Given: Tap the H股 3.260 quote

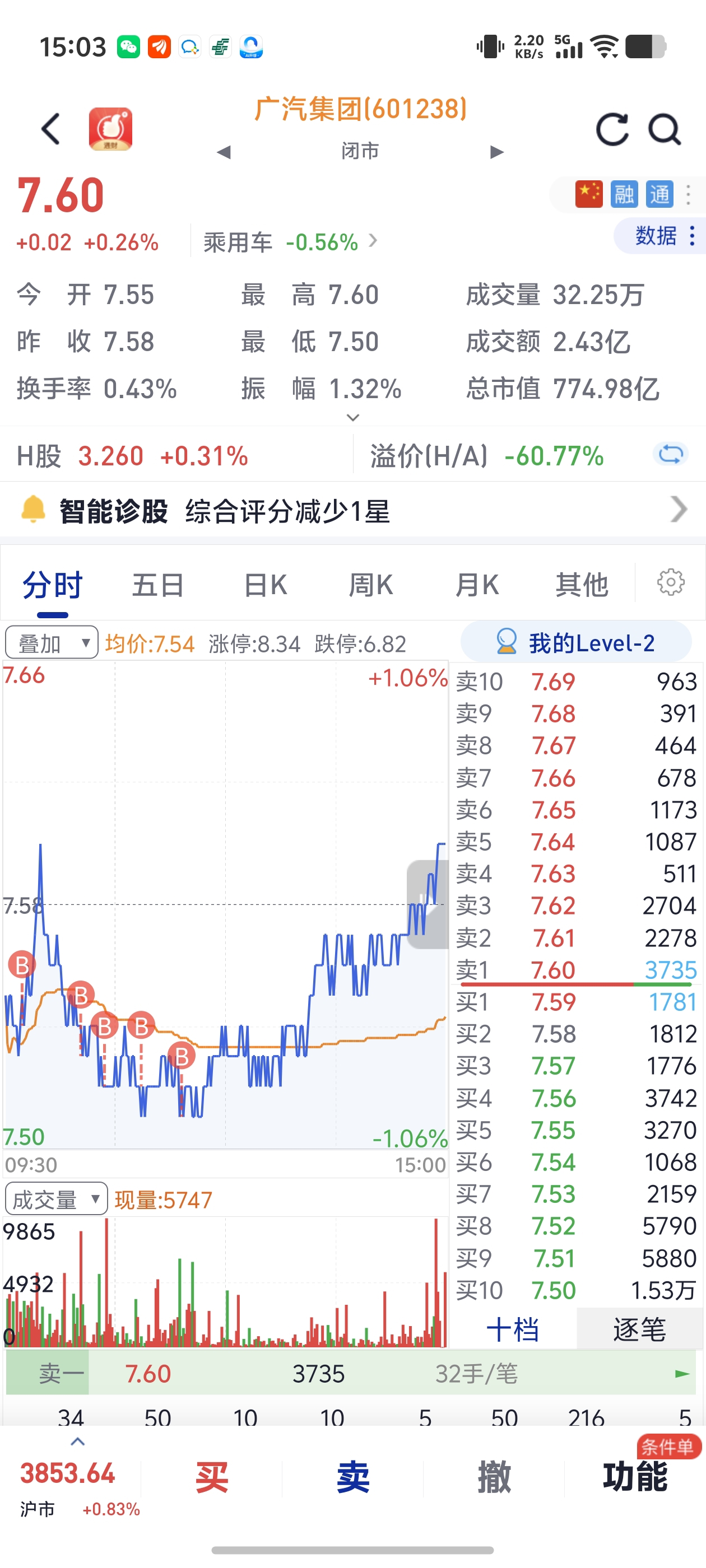Looking at the screenshot, I should [132, 456].
